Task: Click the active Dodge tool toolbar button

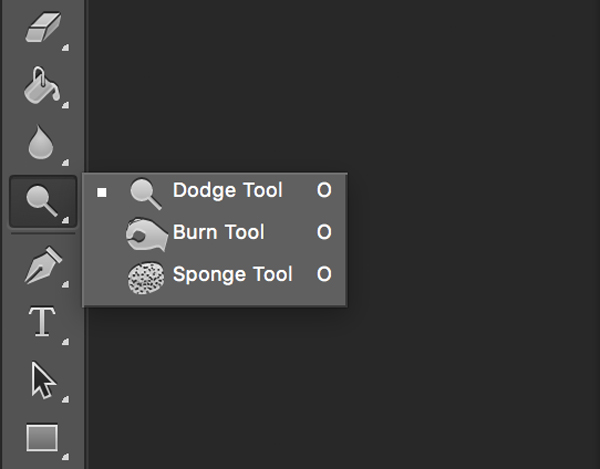Action: (42, 200)
